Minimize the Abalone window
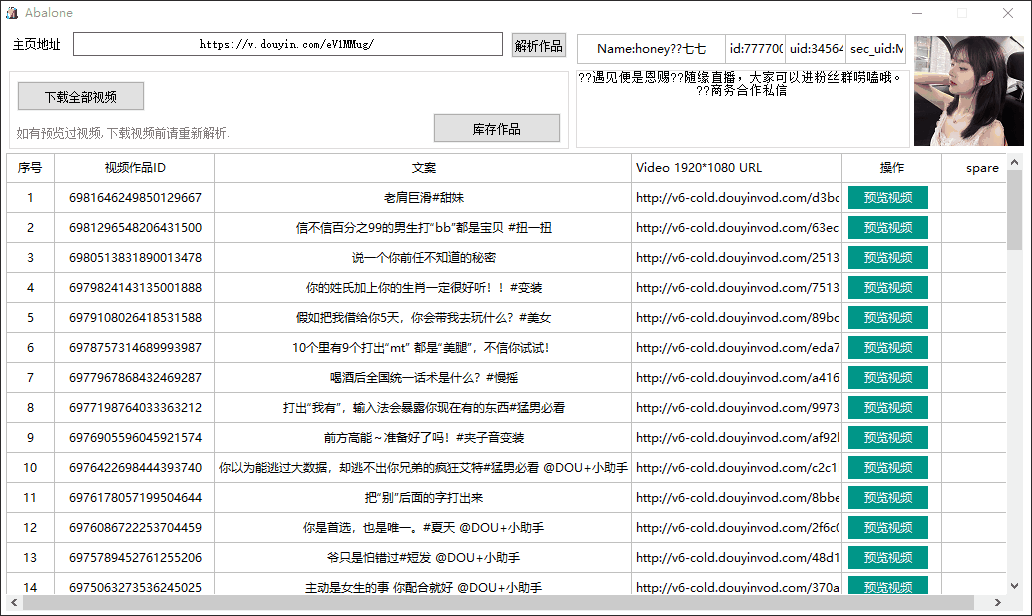 [x=917, y=13]
